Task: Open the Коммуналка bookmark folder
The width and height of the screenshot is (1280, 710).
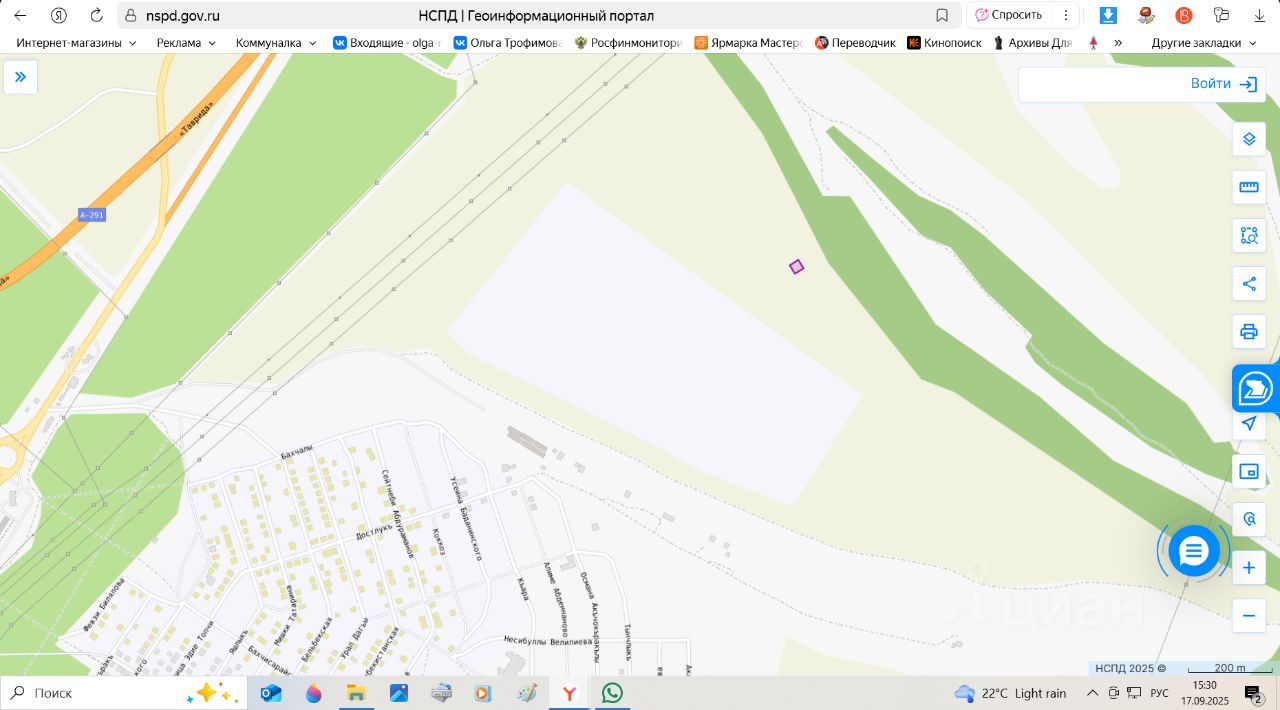Action: click(276, 43)
